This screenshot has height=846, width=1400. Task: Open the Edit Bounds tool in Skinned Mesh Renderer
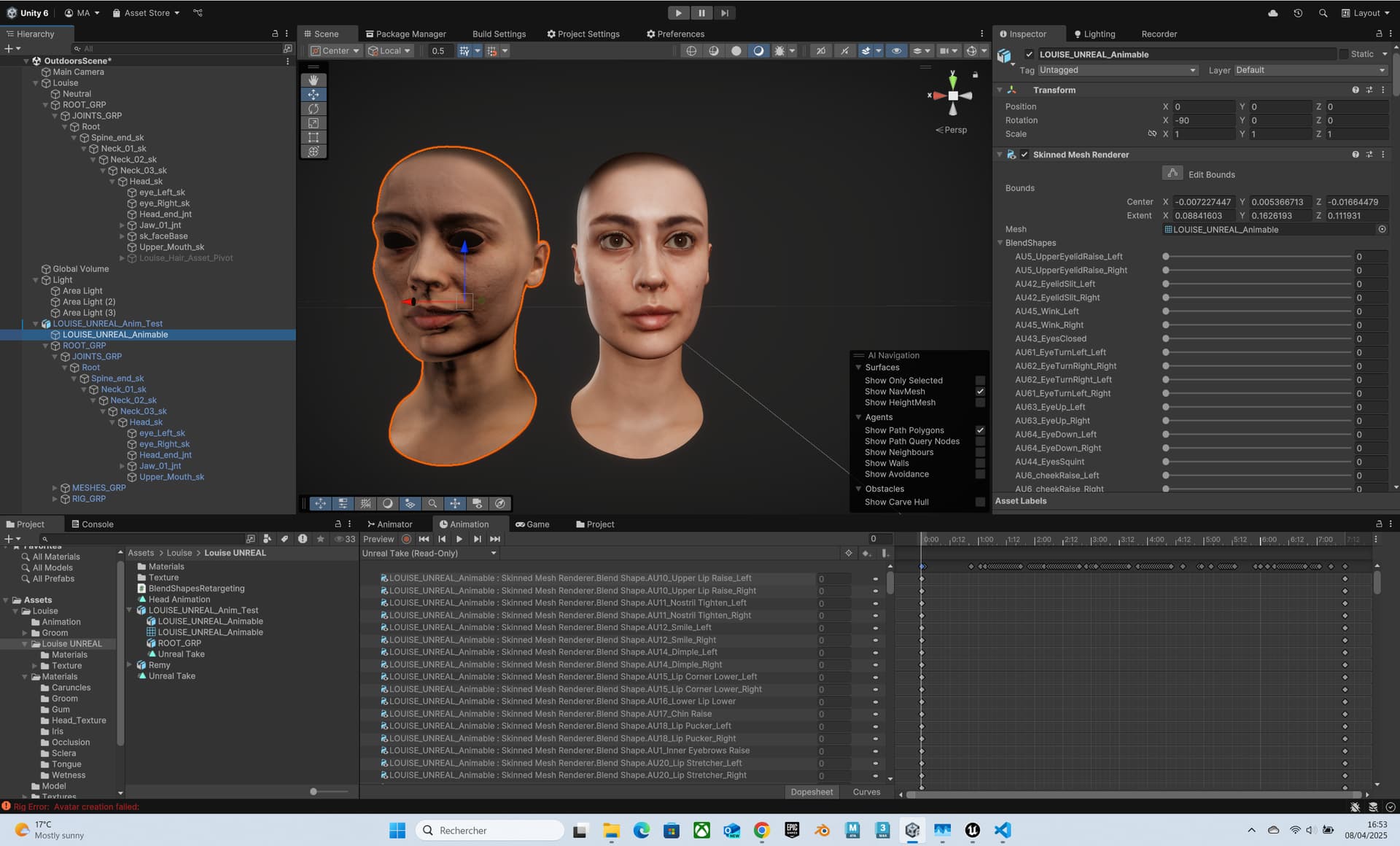(x=1172, y=174)
